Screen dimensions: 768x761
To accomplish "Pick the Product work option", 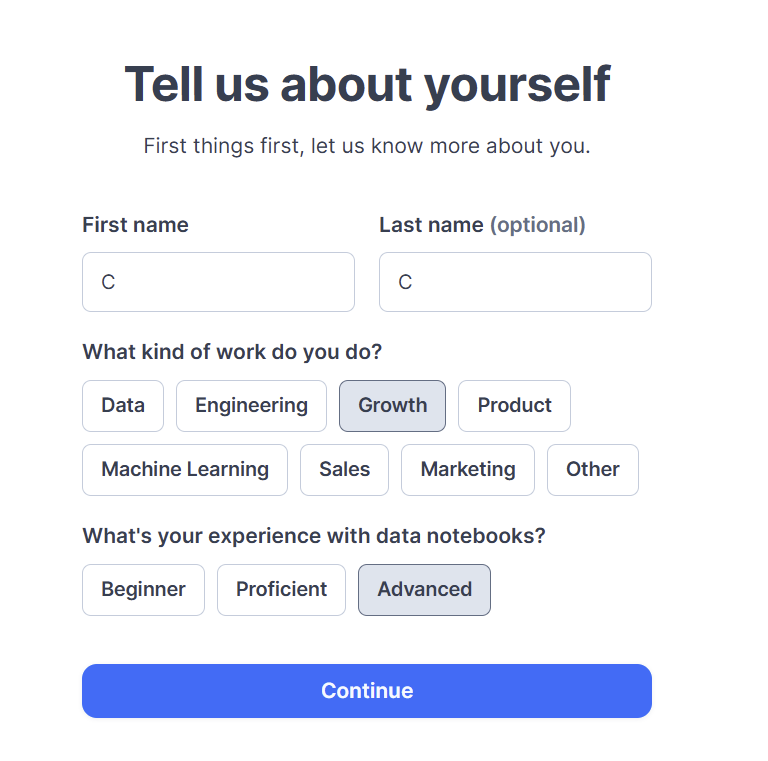I will [x=514, y=406].
